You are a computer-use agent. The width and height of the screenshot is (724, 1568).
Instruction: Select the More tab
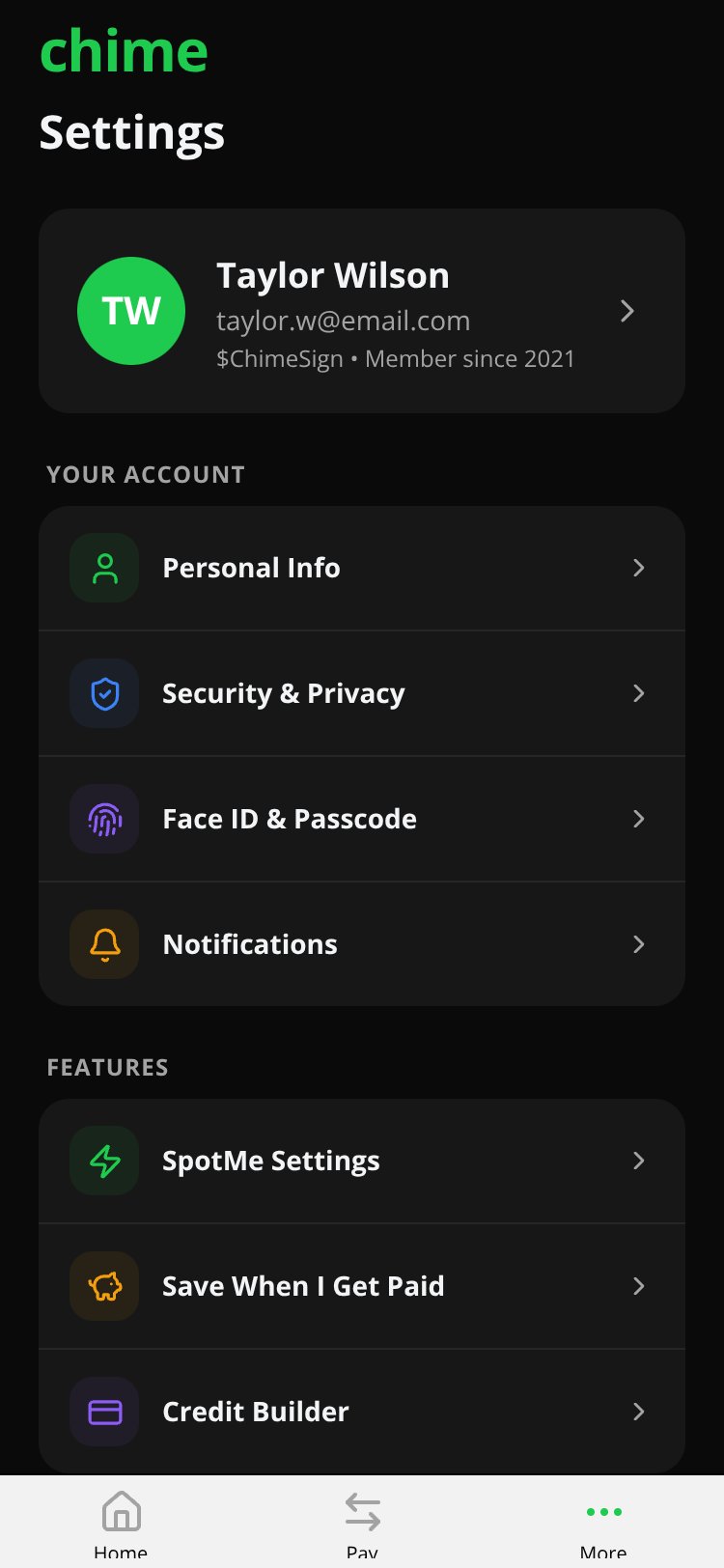[x=603, y=1523]
